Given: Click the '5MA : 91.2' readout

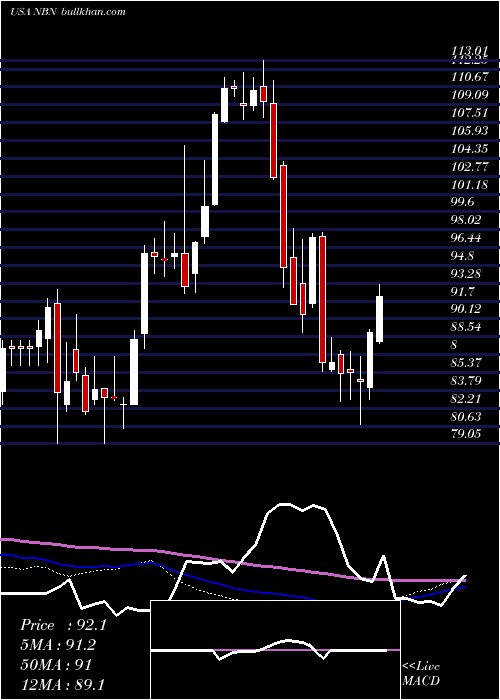Looking at the screenshot, I should click(58, 645).
